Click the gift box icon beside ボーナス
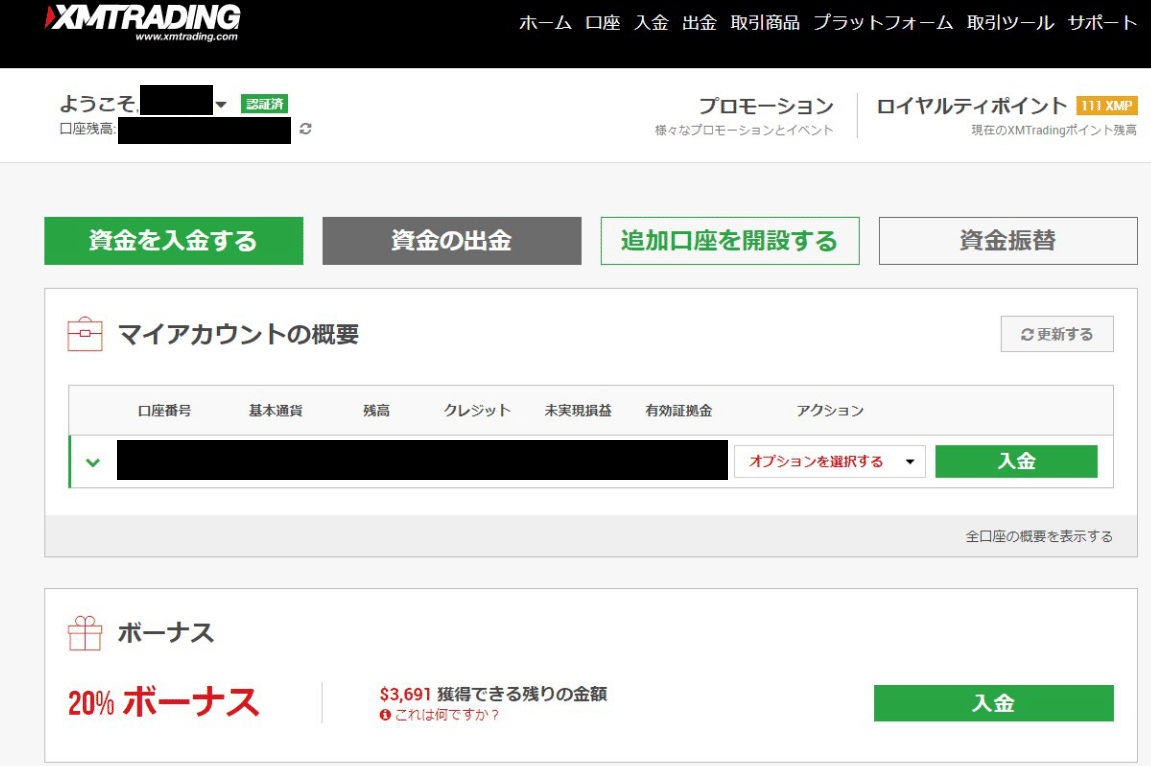The image size is (1151, 766). 85,633
